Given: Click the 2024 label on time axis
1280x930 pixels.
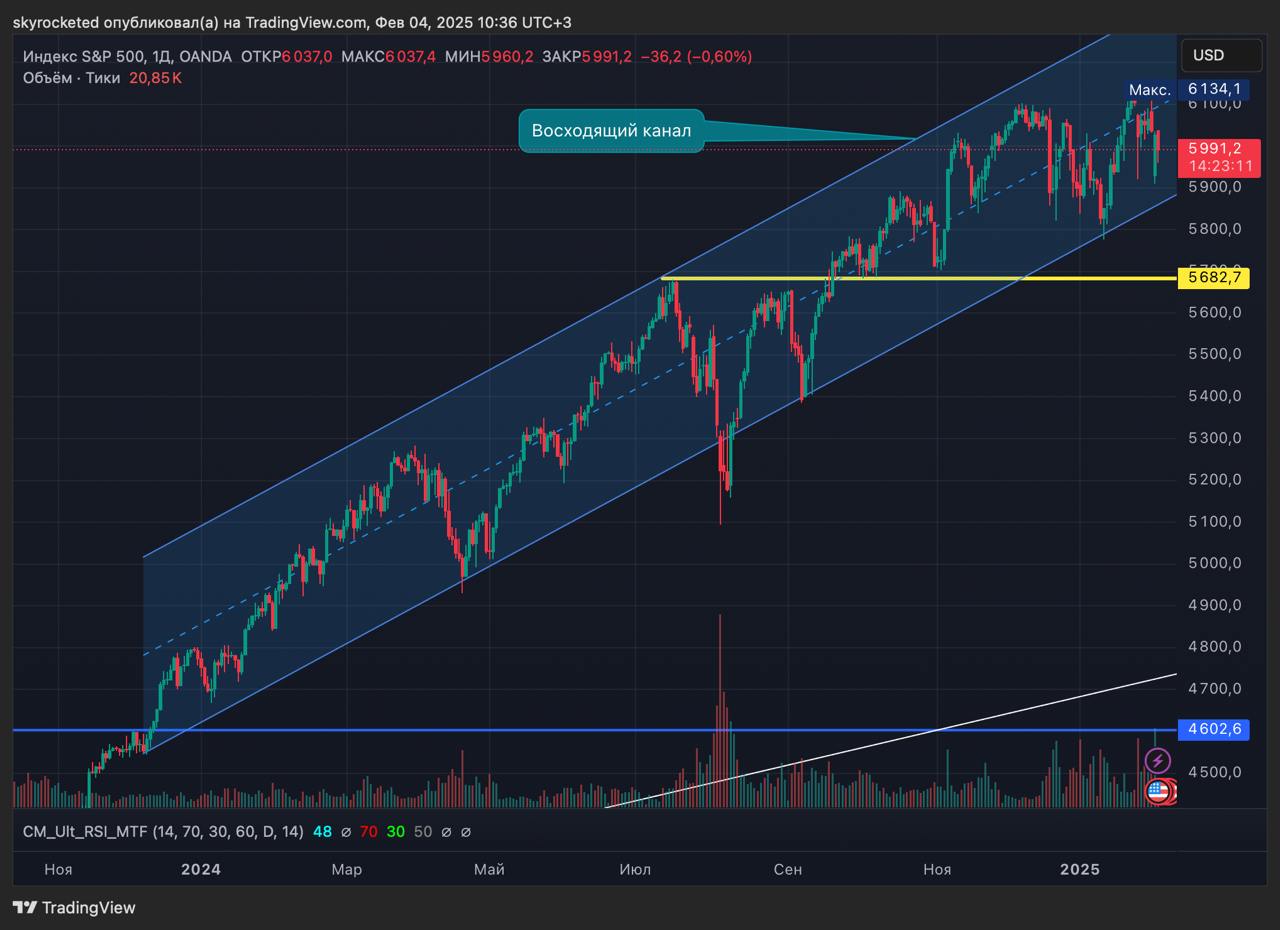Looking at the screenshot, I should click(x=201, y=869).
